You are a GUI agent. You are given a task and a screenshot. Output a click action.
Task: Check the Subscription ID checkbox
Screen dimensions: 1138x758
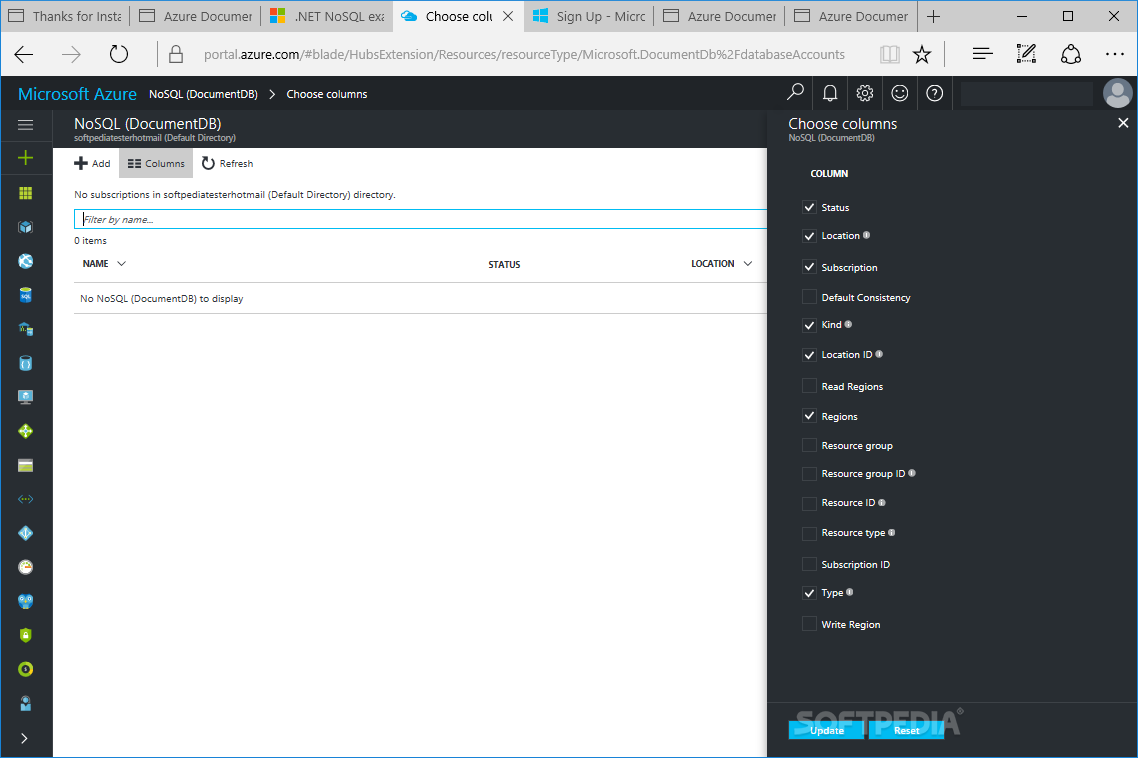809,564
